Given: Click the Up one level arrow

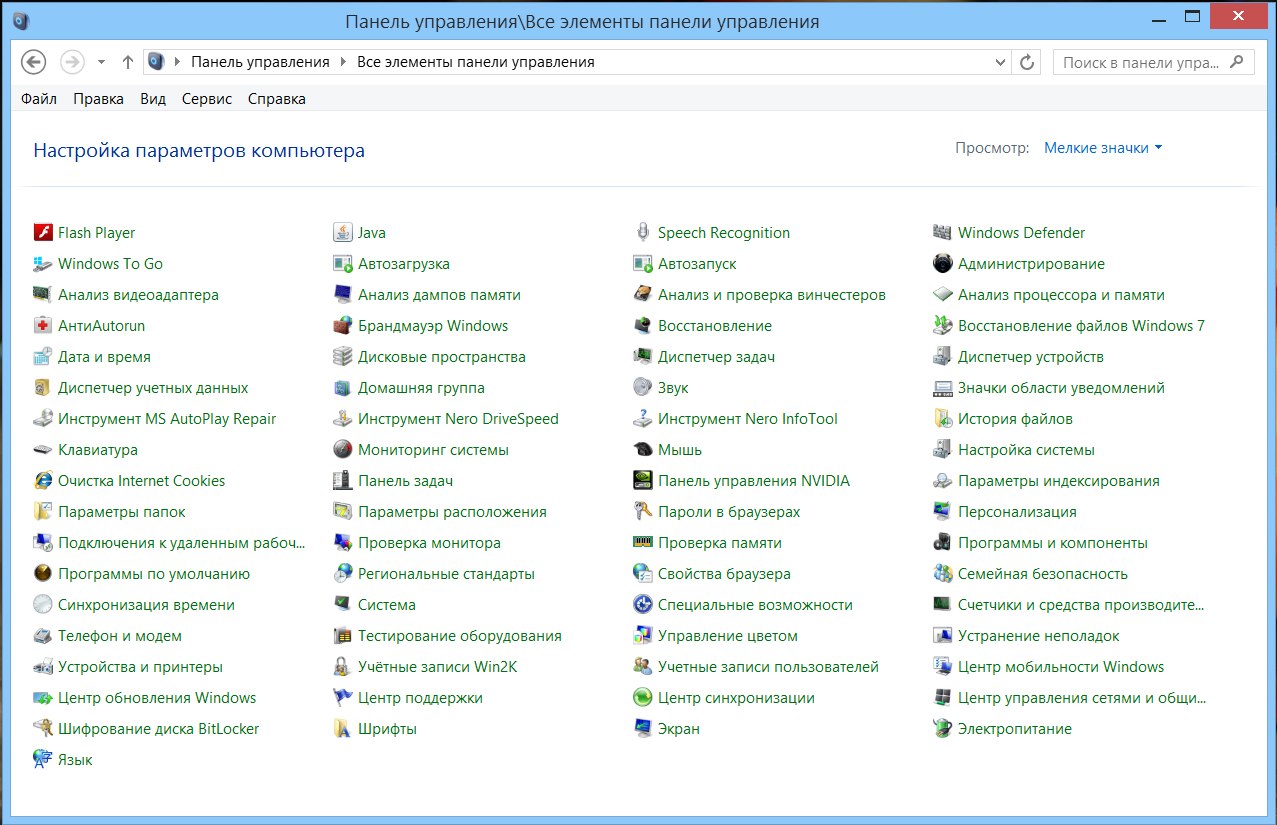Looking at the screenshot, I should coord(127,62).
